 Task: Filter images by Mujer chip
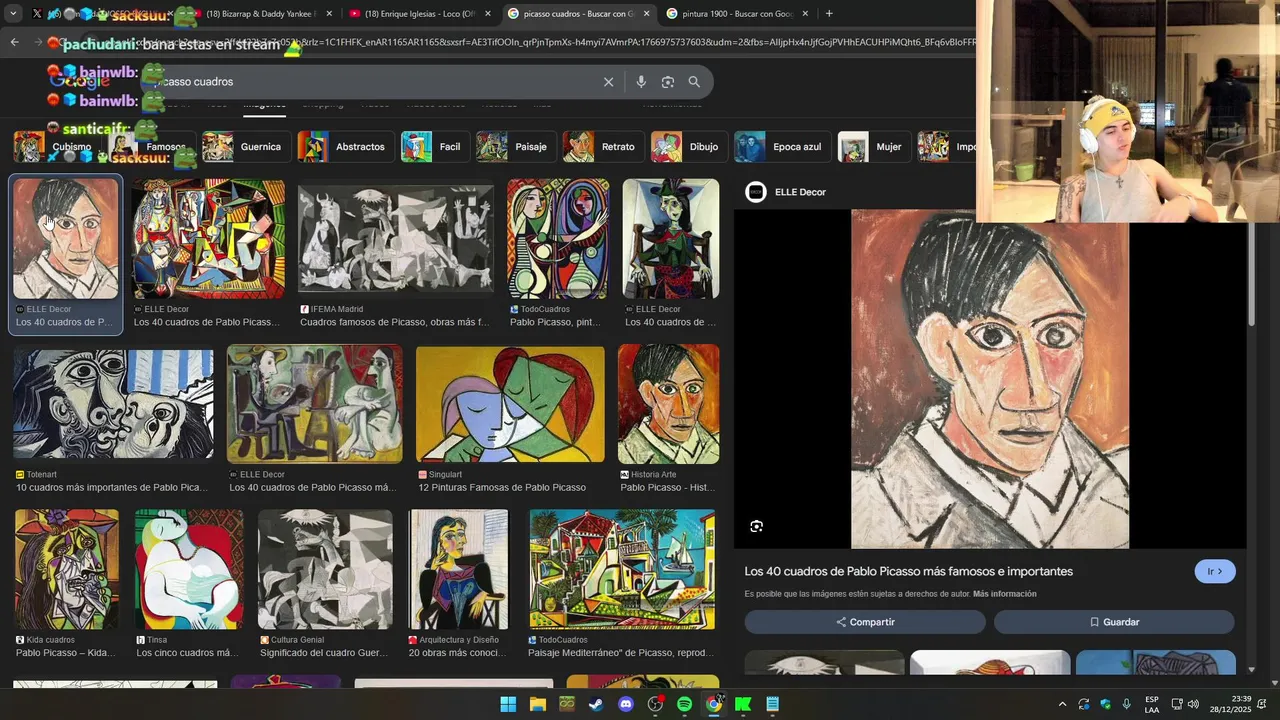coord(872,147)
